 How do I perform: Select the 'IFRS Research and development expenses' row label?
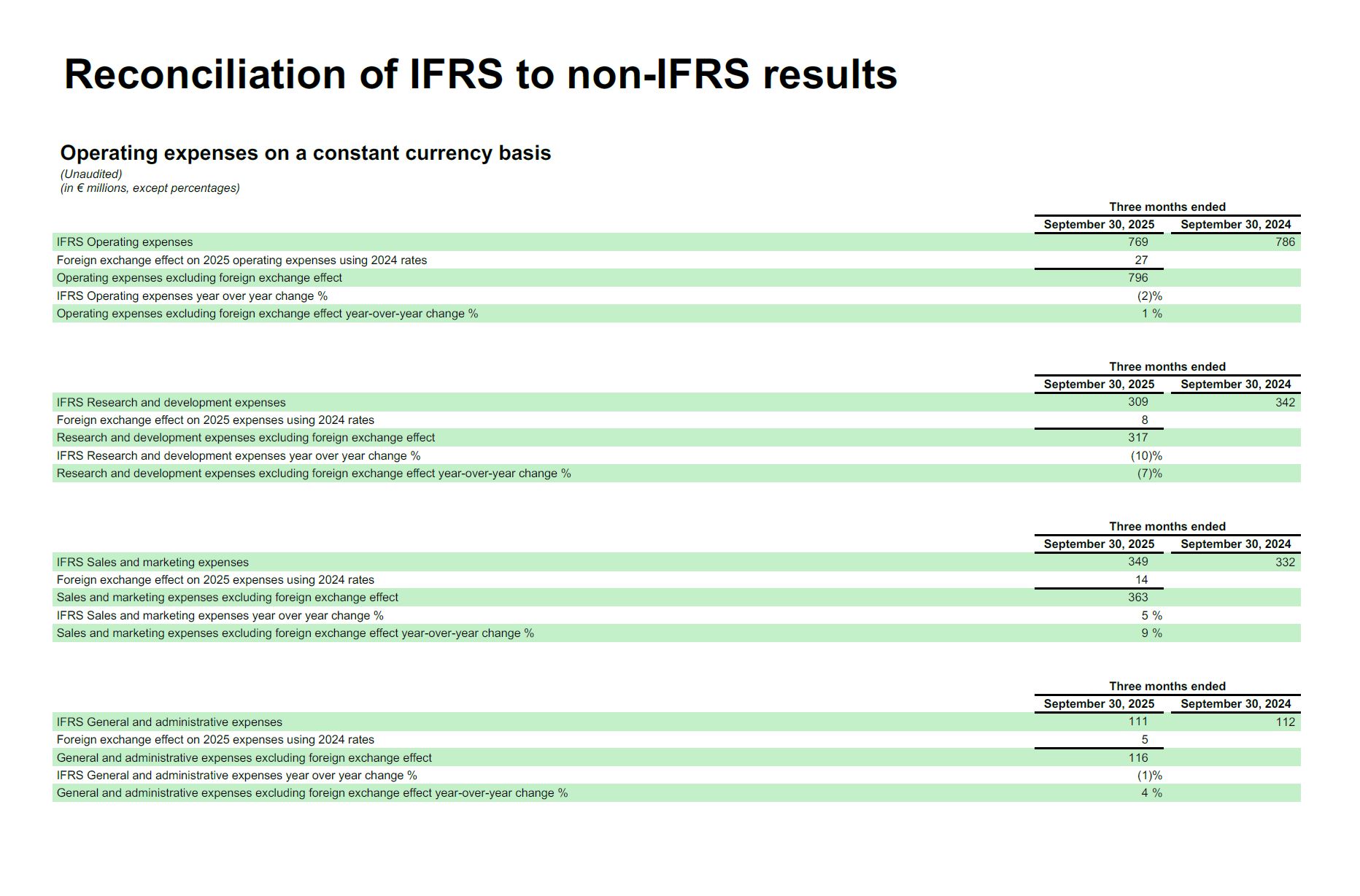(171, 403)
